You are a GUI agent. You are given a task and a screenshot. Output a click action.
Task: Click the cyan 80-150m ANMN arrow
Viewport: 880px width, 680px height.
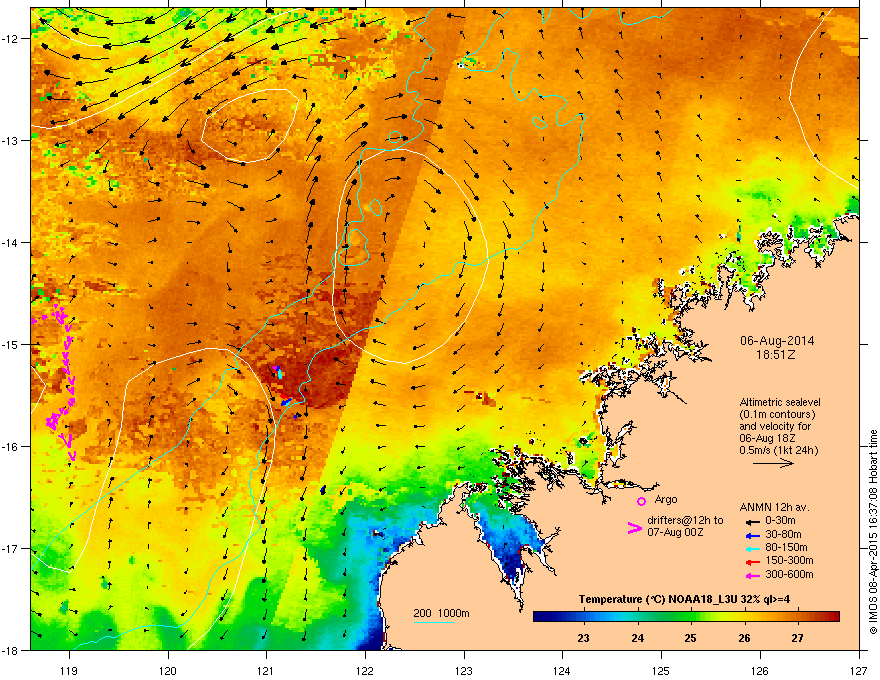pos(752,548)
